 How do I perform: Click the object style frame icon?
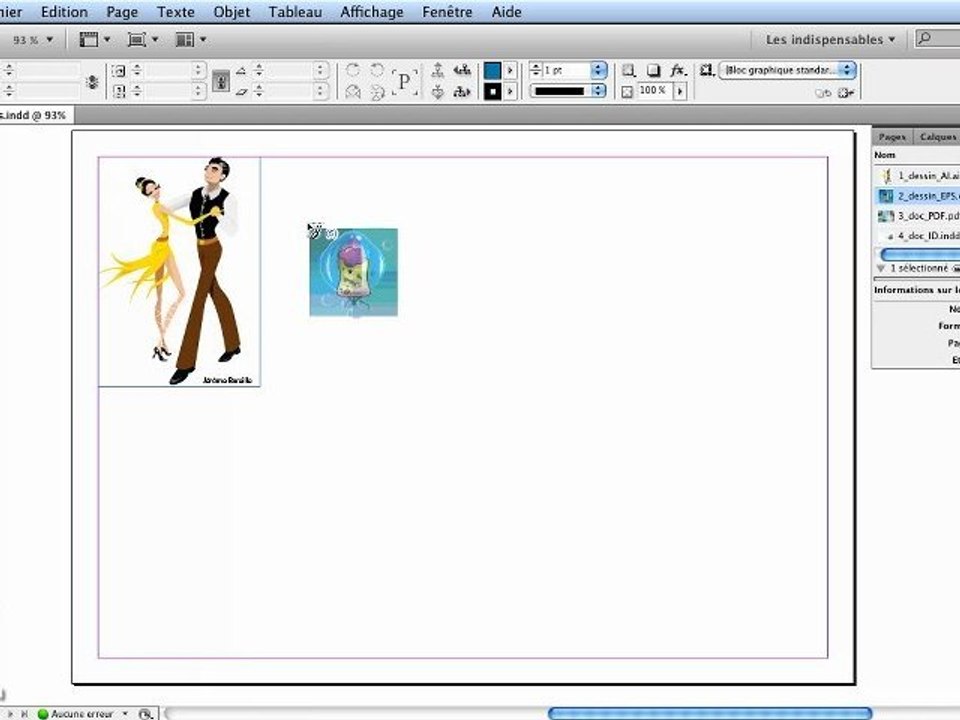coord(707,70)
